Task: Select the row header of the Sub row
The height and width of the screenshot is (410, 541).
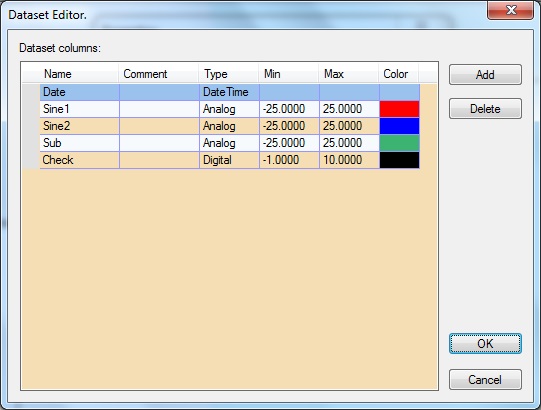Action: (x=31, y=143)
